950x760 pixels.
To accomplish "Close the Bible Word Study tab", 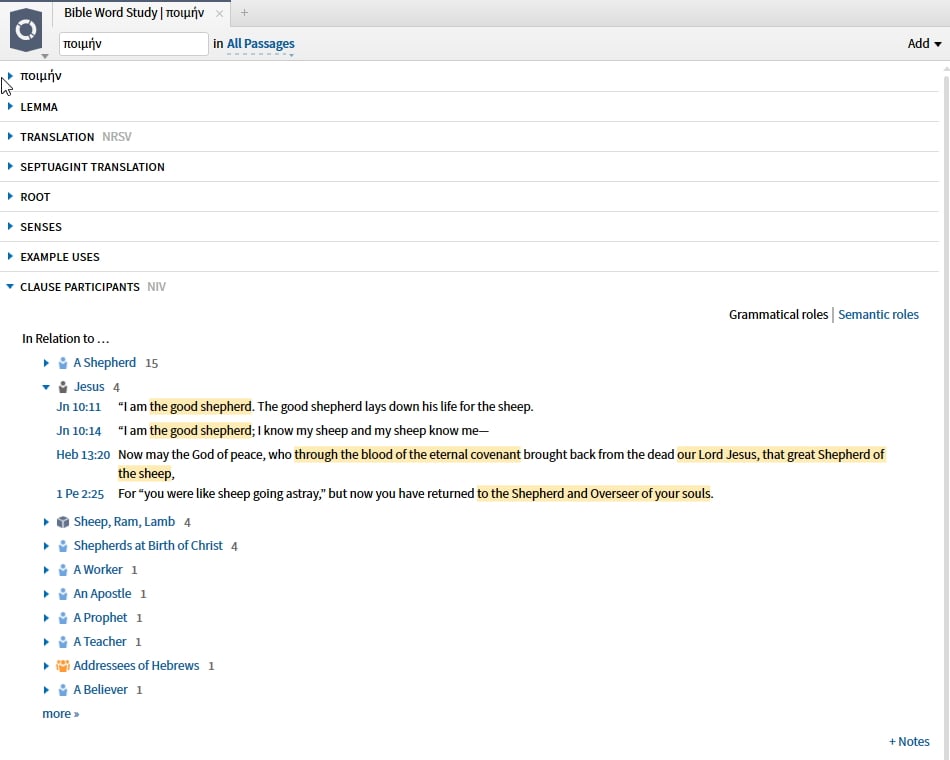I will 219,13.
